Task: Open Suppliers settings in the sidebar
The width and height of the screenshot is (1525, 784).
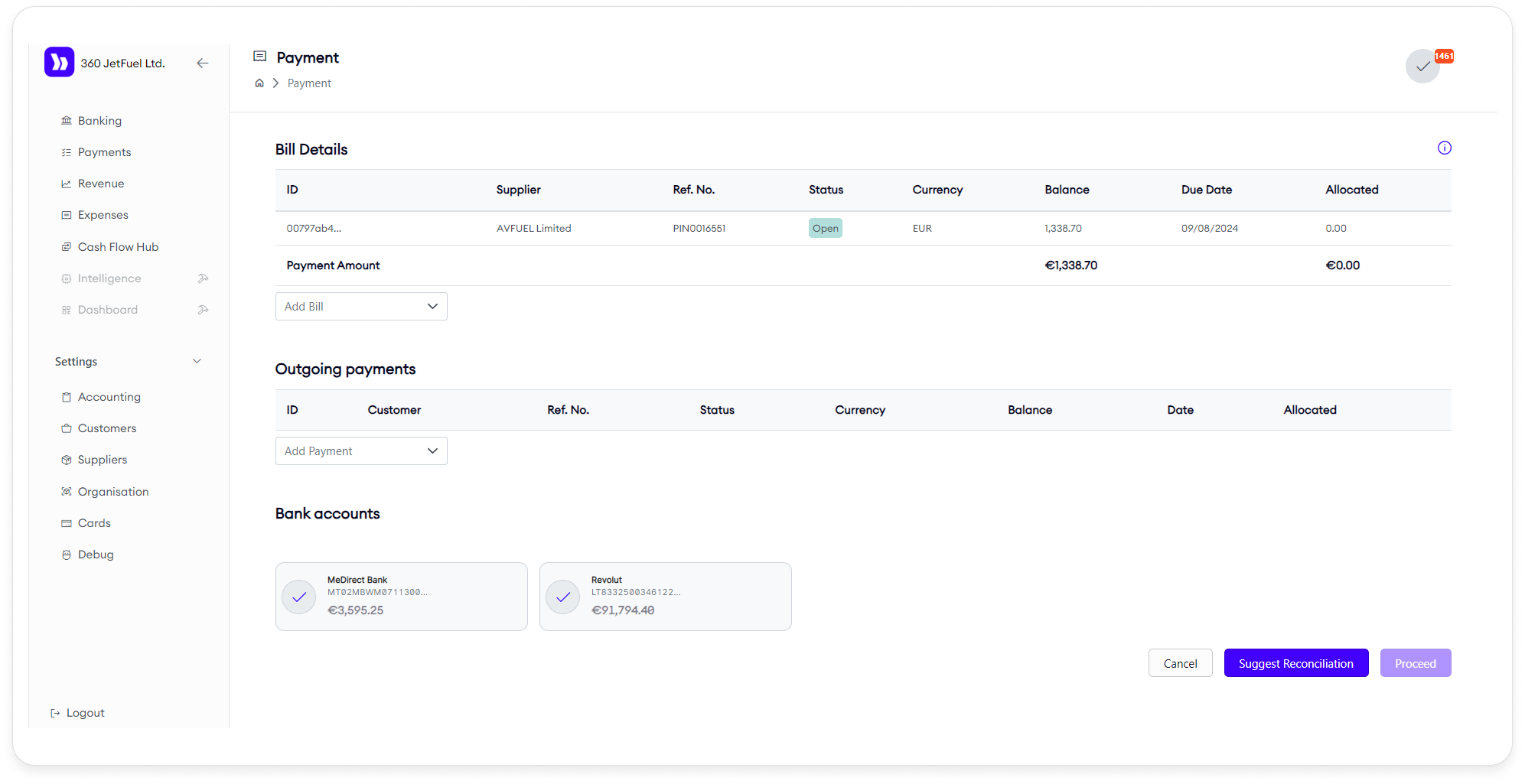Action: (x=103, y=460)
